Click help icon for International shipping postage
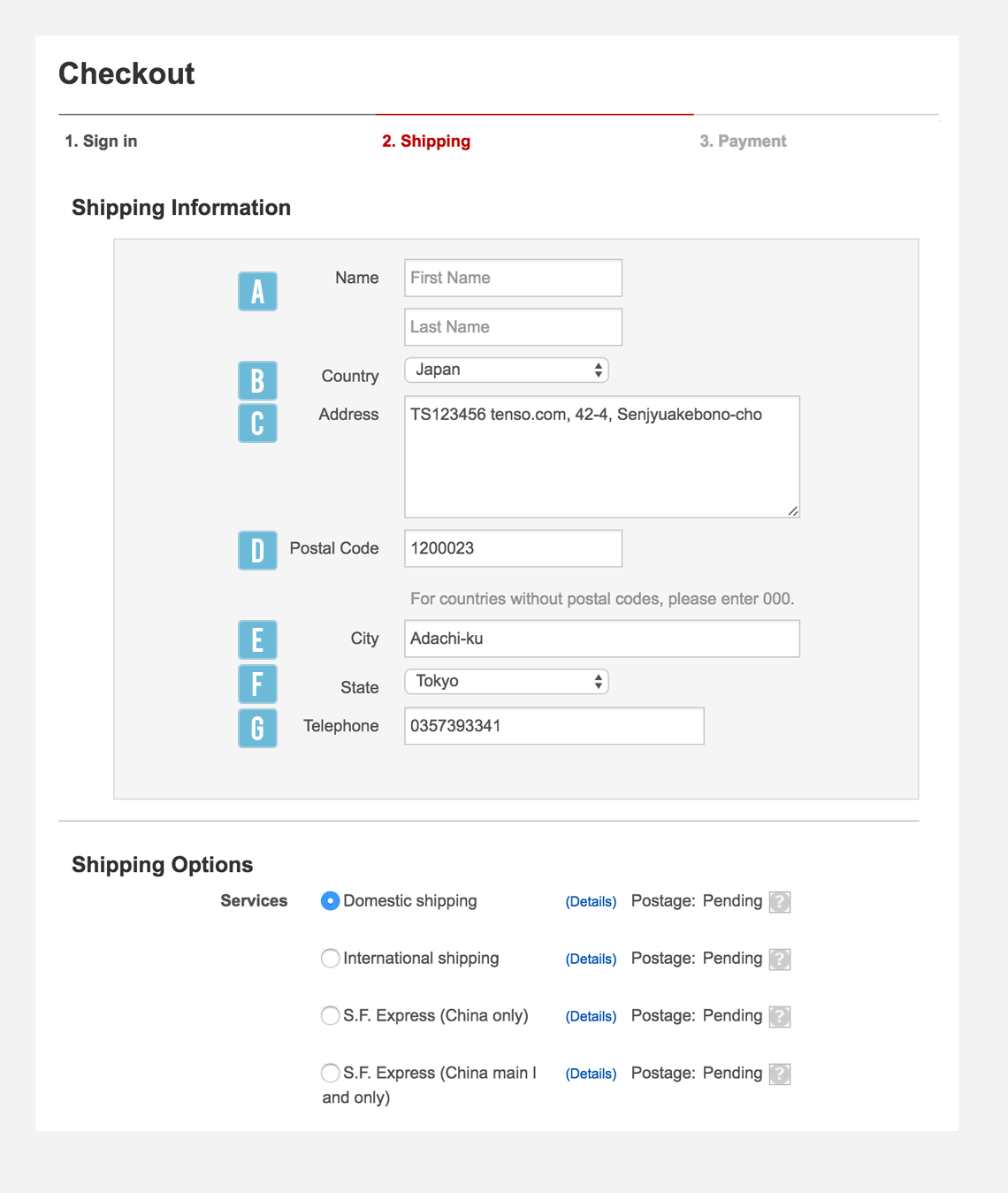 (x=779, y=959)
